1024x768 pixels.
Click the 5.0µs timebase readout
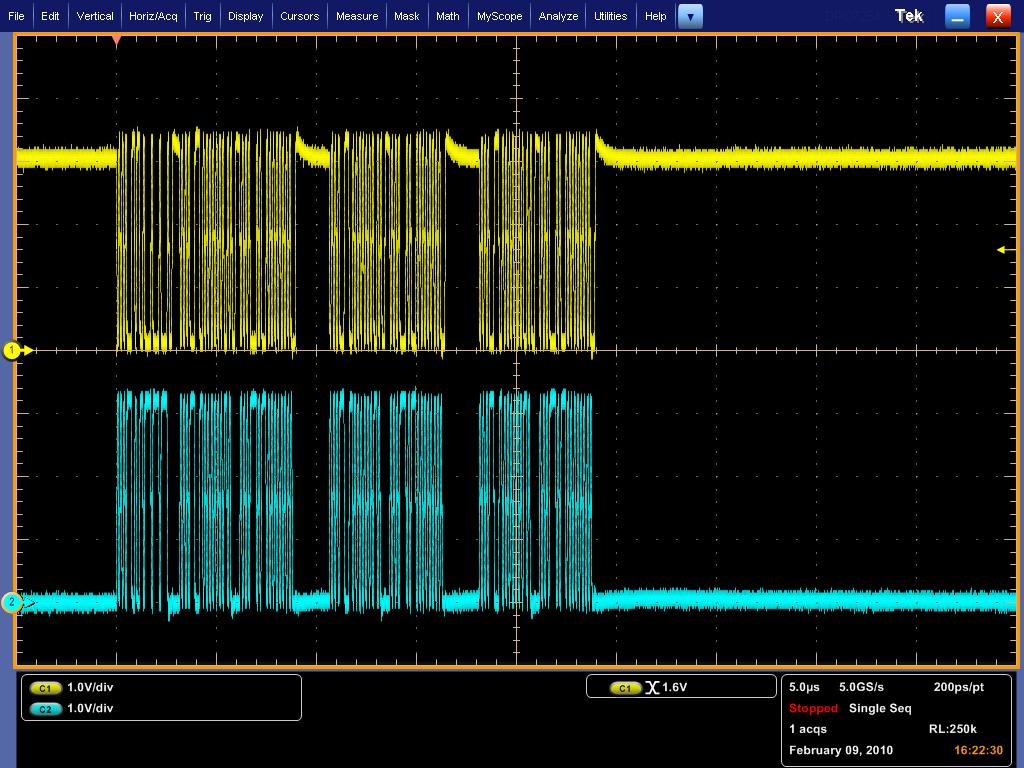(805, 688)
